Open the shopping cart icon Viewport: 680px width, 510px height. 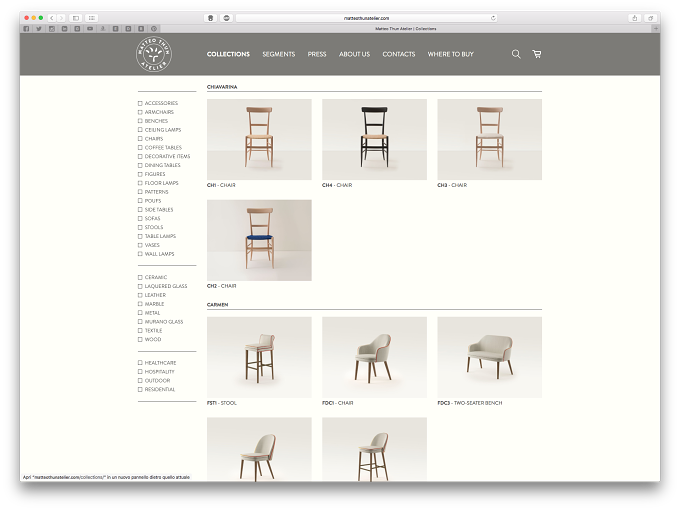tap(536, 54)
